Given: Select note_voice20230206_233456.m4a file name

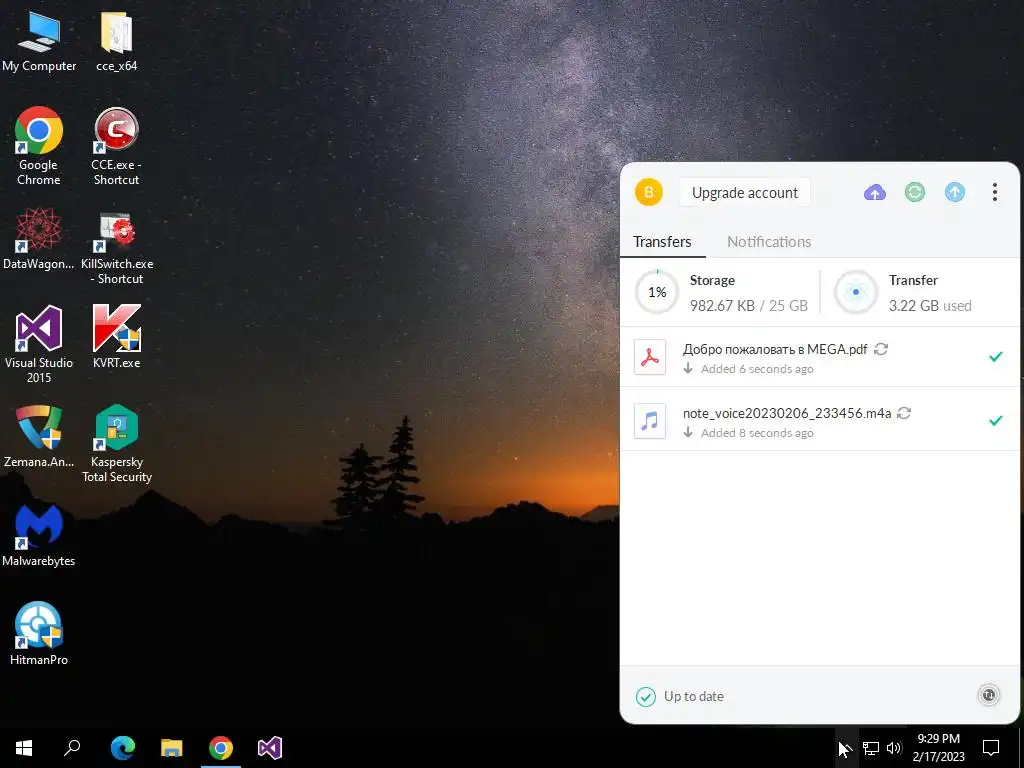Looking at the screenshot, I should coord(787,413).
